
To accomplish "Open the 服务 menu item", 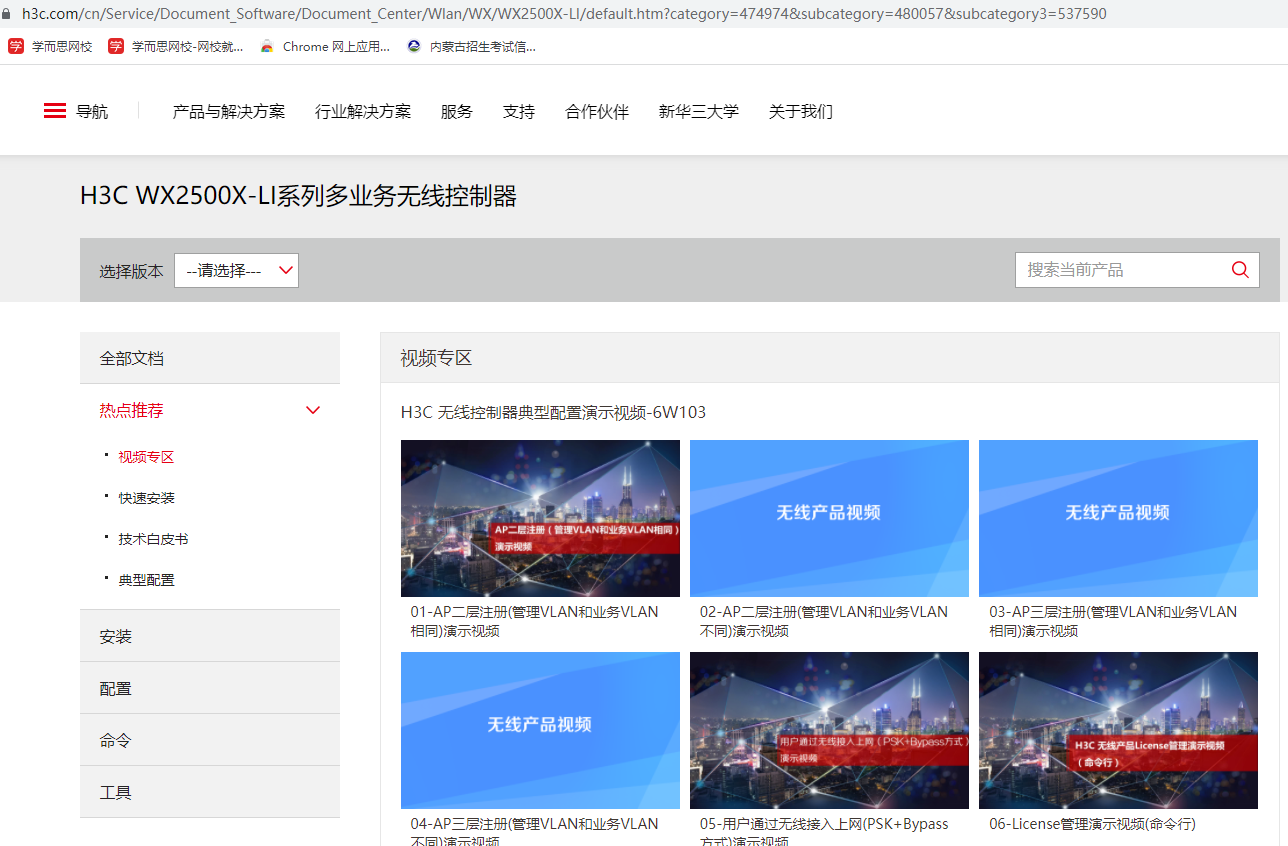I will [456, 112].
